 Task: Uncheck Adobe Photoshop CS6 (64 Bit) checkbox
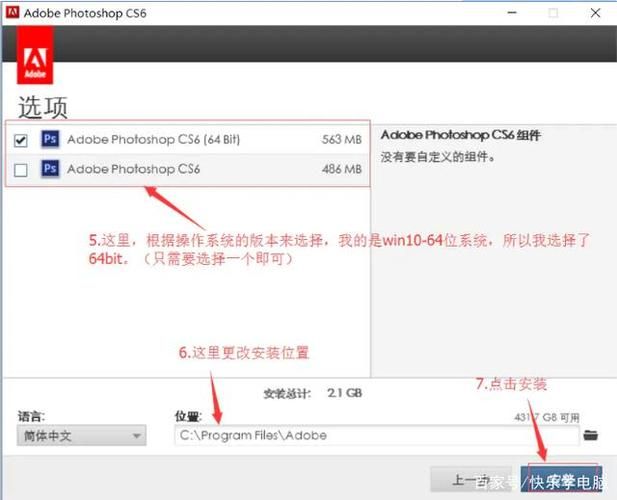(x=20, y=140)
